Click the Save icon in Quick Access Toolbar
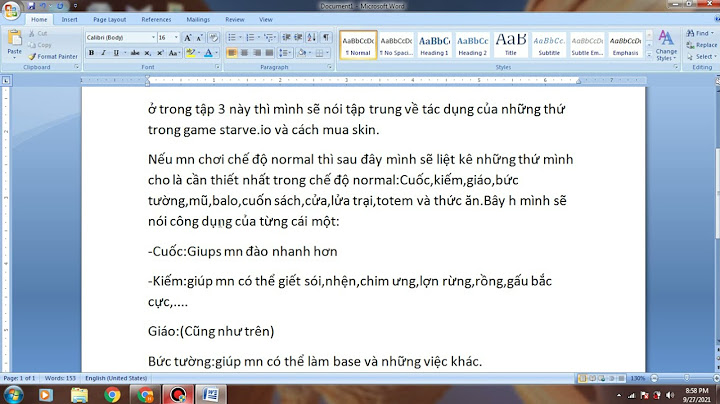 pyautogui.click(x=31, y=6)
